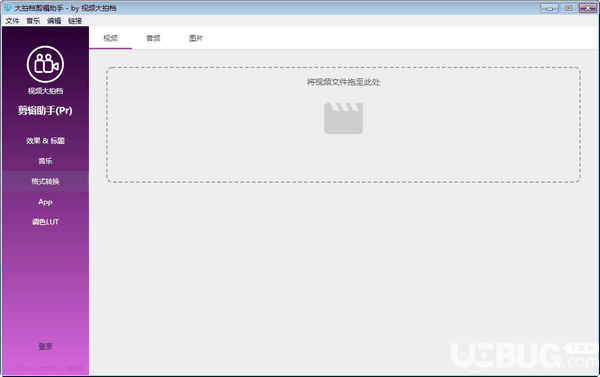600x377 pixels.
Task: Click the app icon in title bar
Action: [8, 7]
